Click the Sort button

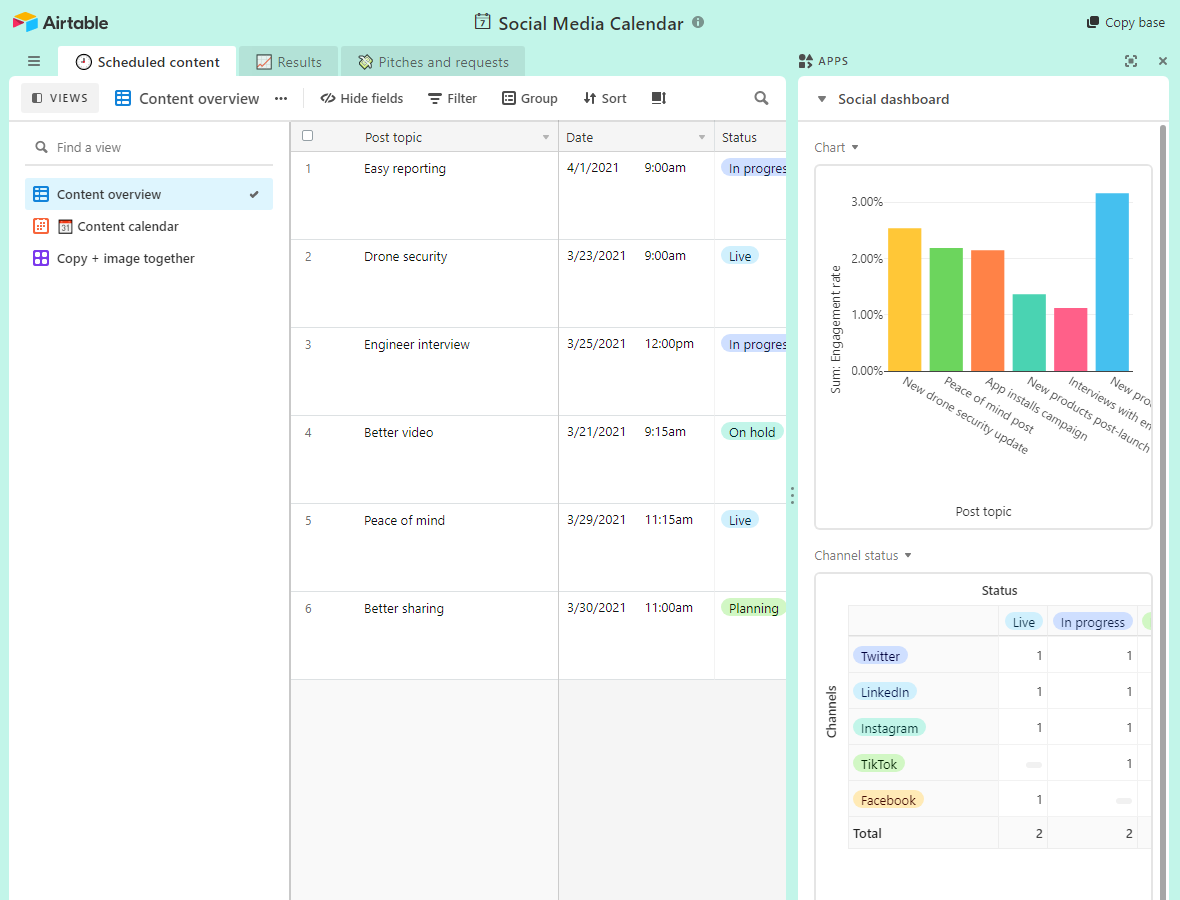[x=605, y=98]
